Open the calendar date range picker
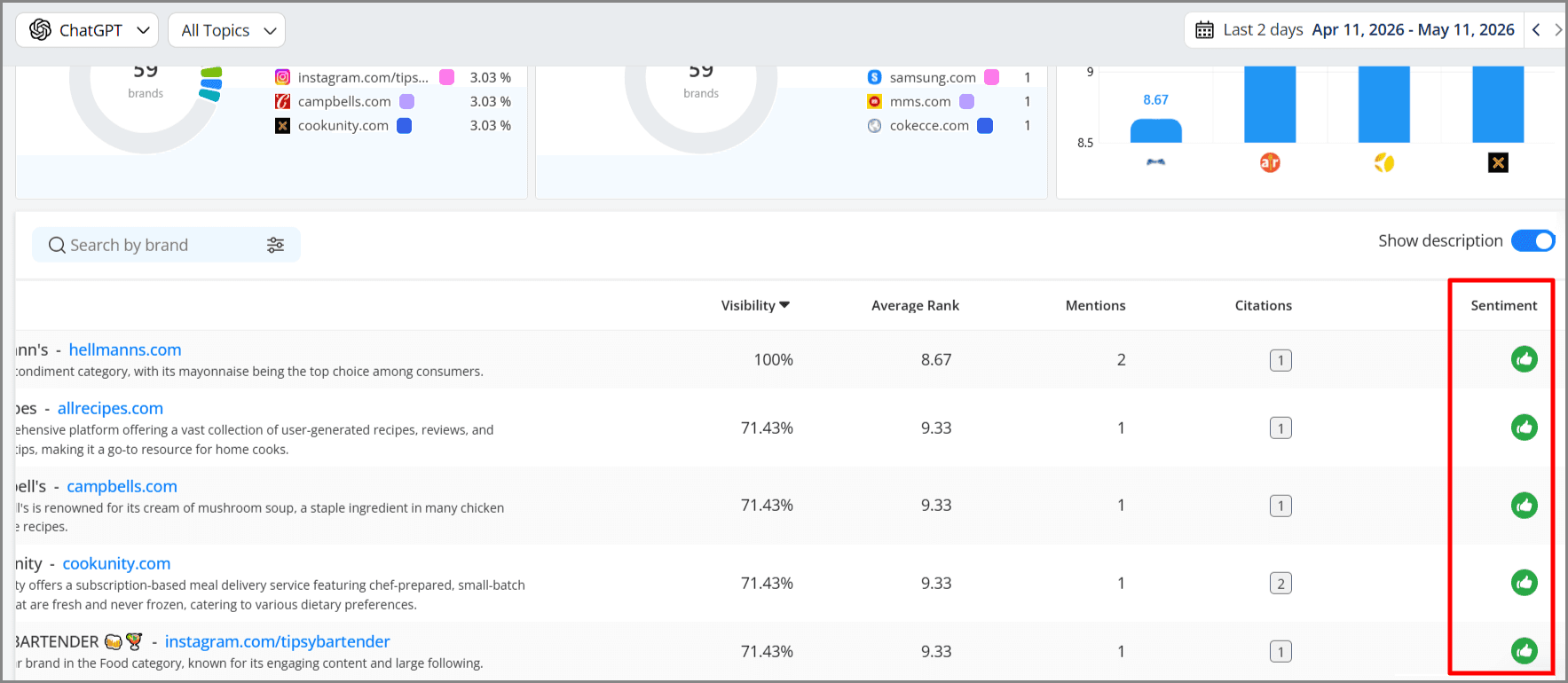Screen dimensions: 1568x683 [x=1204, y=30]
